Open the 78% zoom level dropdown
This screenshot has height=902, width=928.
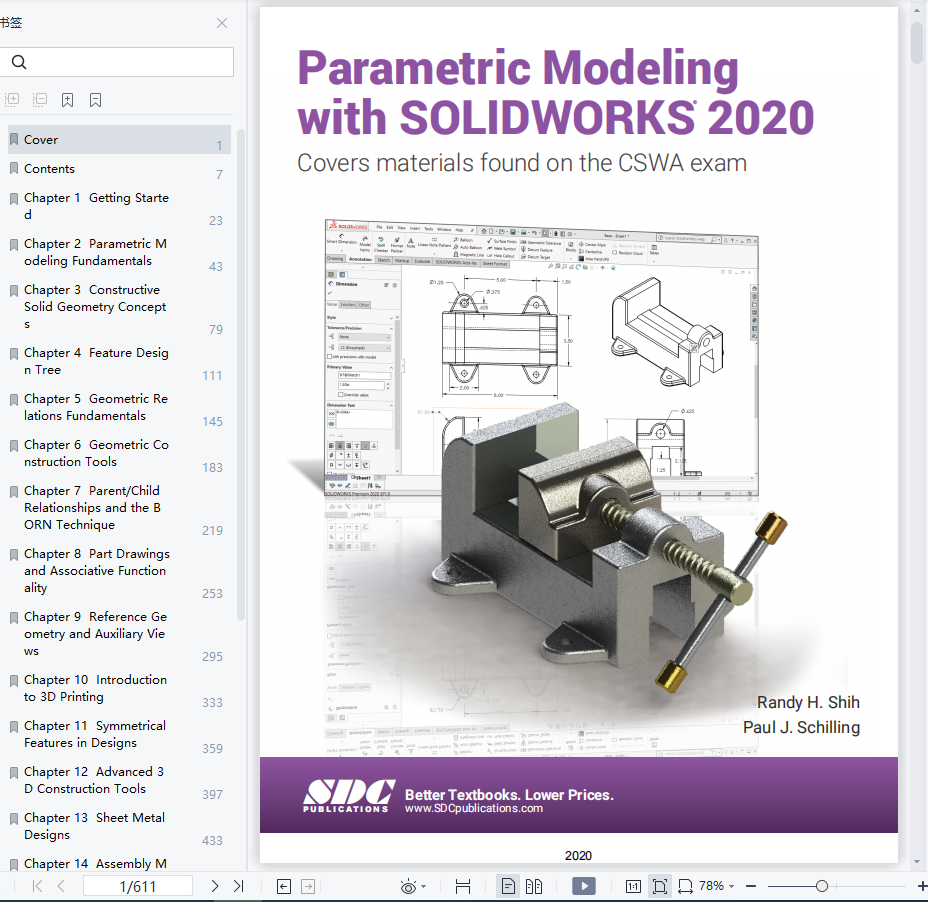pos(716,886)
